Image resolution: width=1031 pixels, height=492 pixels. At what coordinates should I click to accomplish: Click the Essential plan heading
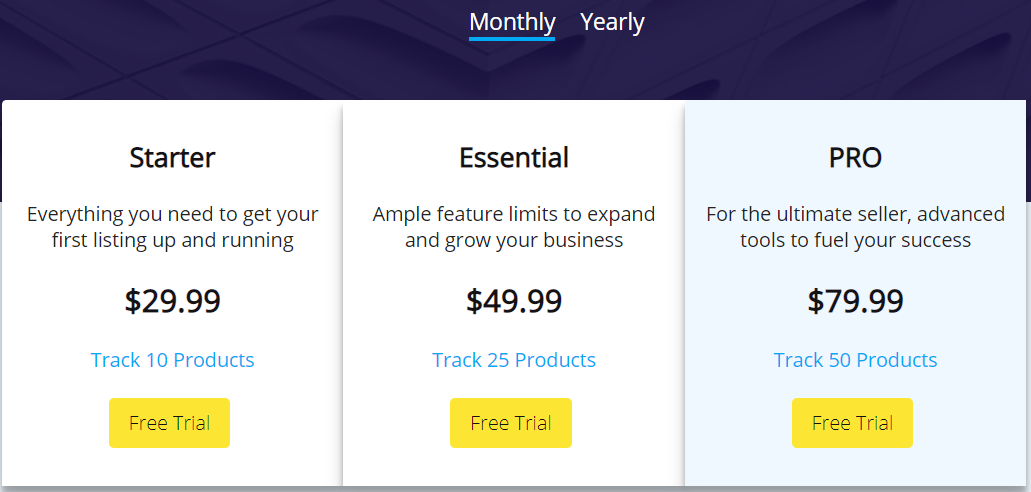click(514, 158)
